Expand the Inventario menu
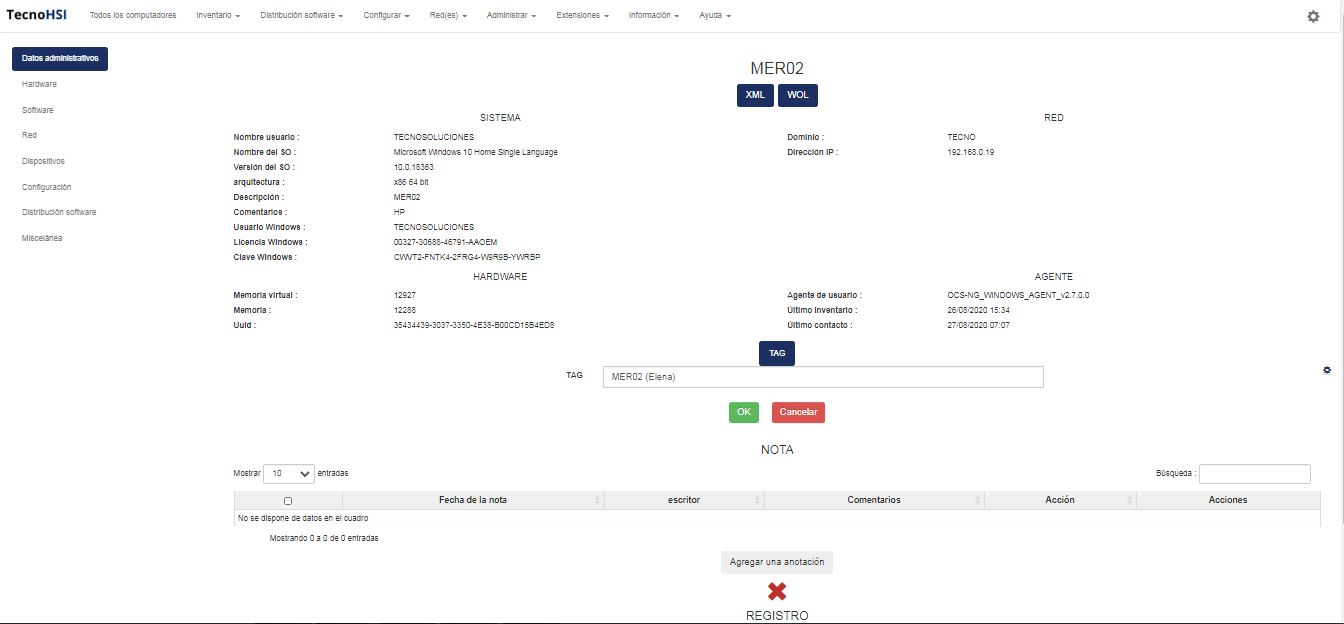Viewport: 1344px width, 624px height. (218, 16)
